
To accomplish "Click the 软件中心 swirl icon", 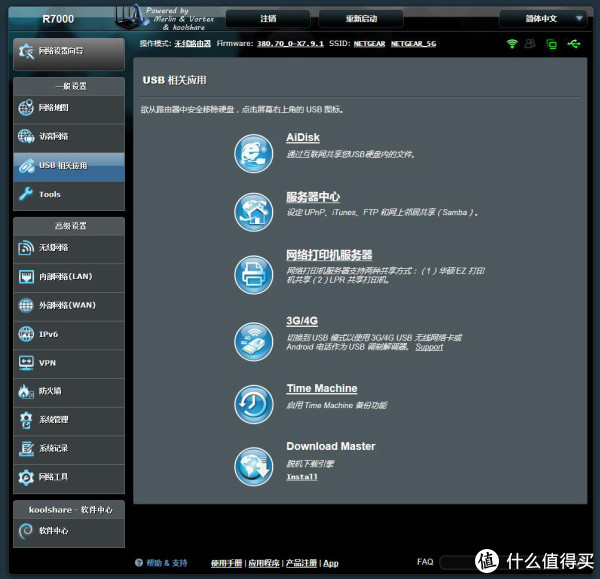I will click(x=26, y=531).
